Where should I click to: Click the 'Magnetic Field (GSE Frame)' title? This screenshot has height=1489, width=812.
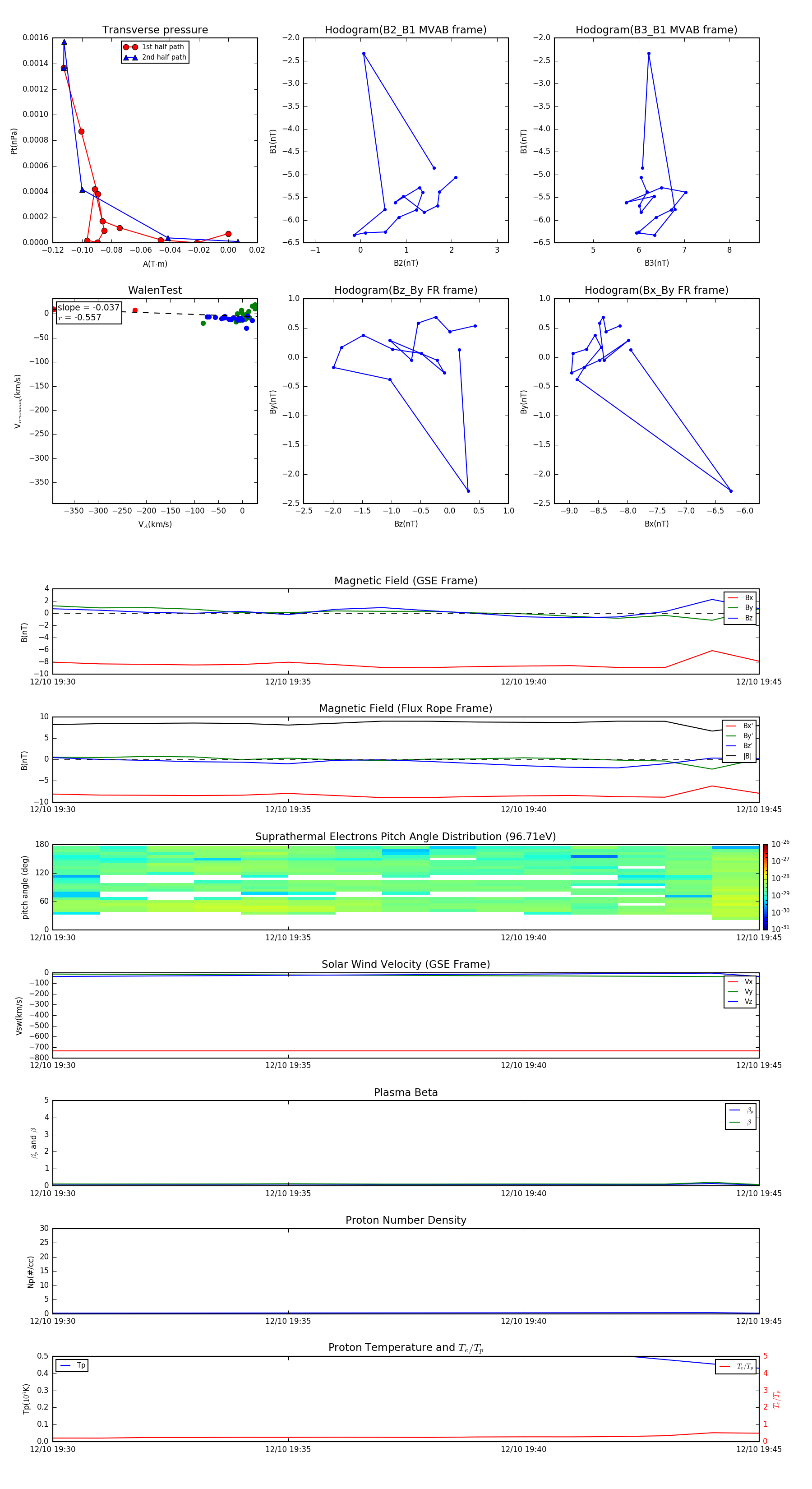[406, 581]
